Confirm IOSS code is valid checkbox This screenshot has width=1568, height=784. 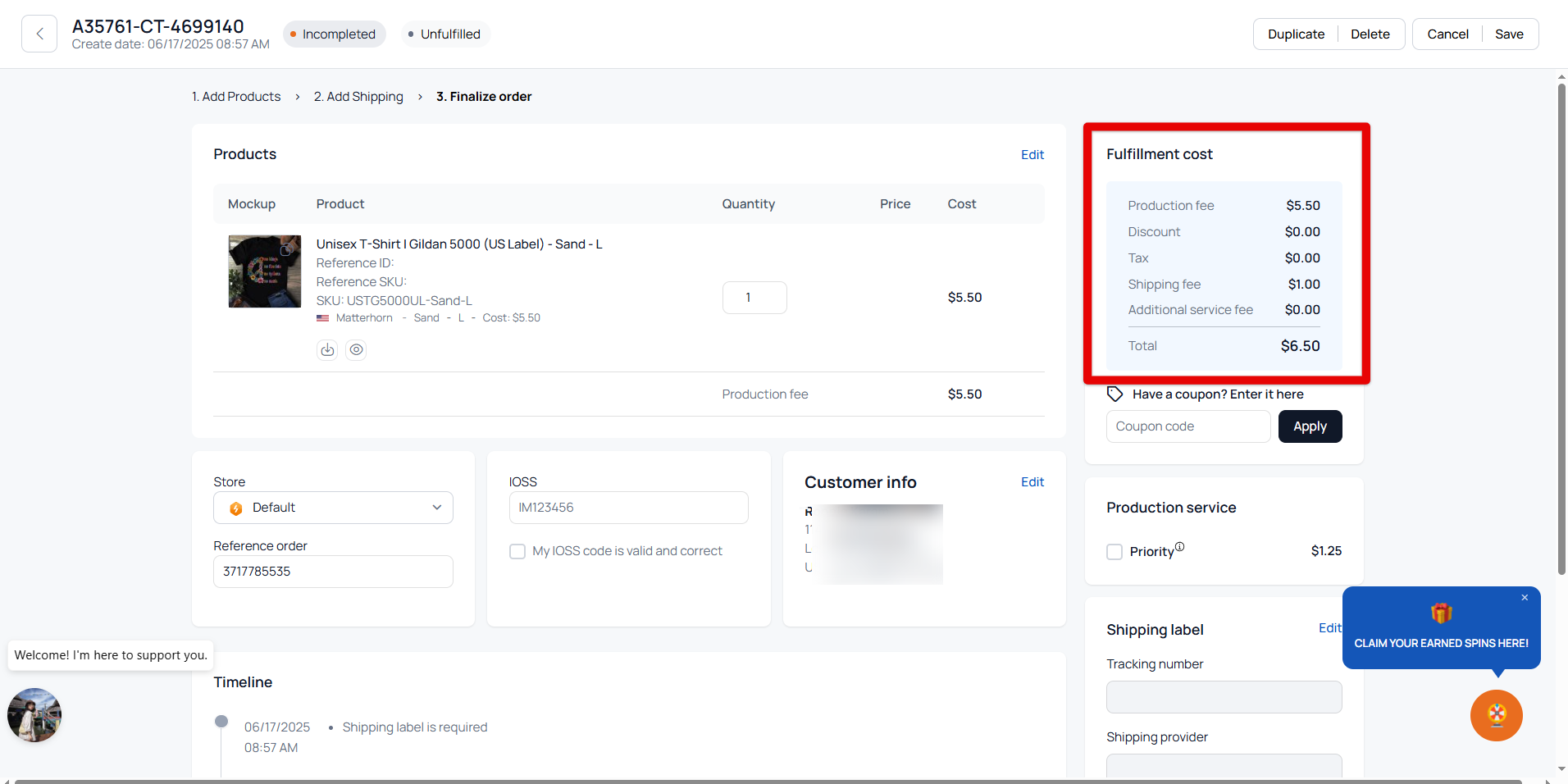tap(517, 552)
